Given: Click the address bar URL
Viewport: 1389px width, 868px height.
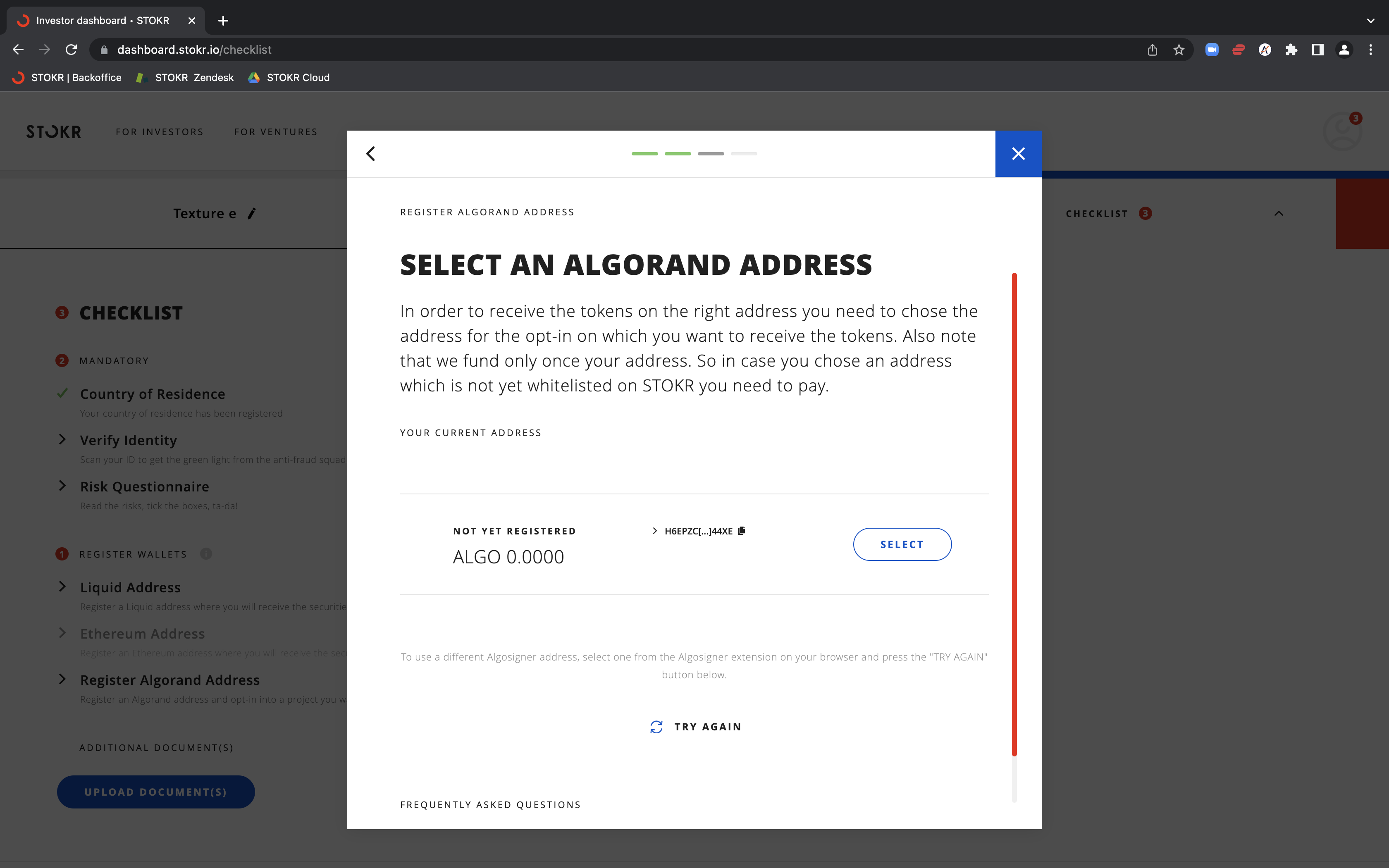Looking at the screenshot, I should coord(194,50).
